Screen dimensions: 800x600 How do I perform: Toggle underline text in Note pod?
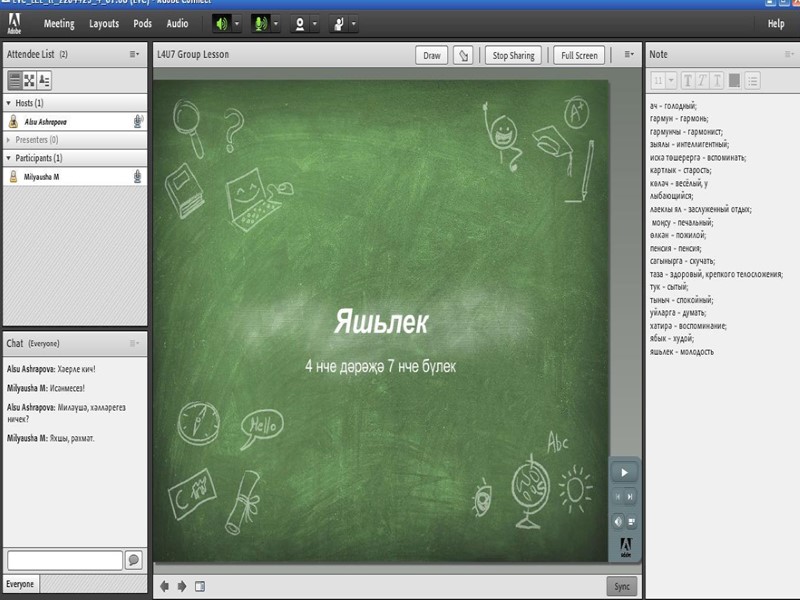(x=717, y=81)
